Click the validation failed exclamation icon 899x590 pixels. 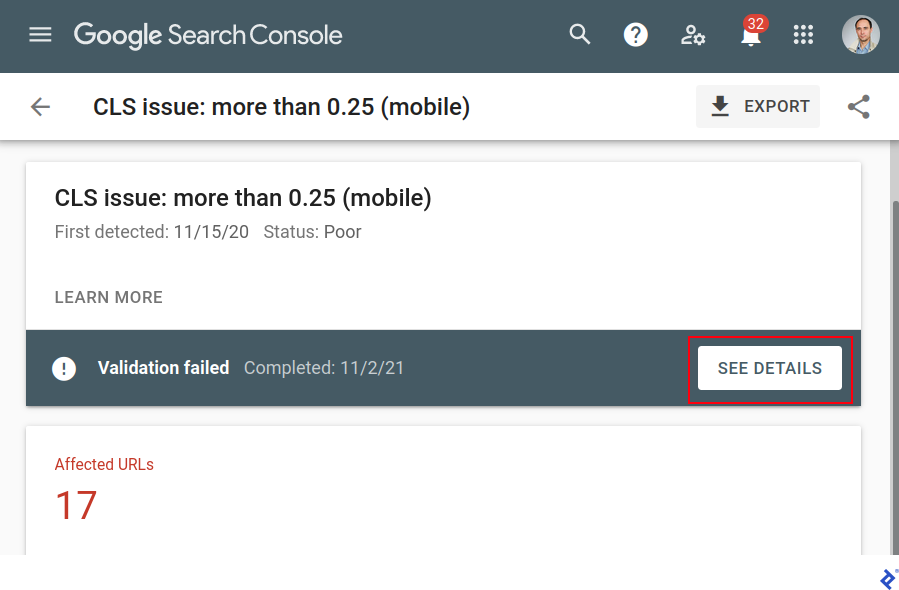(64, 368)
